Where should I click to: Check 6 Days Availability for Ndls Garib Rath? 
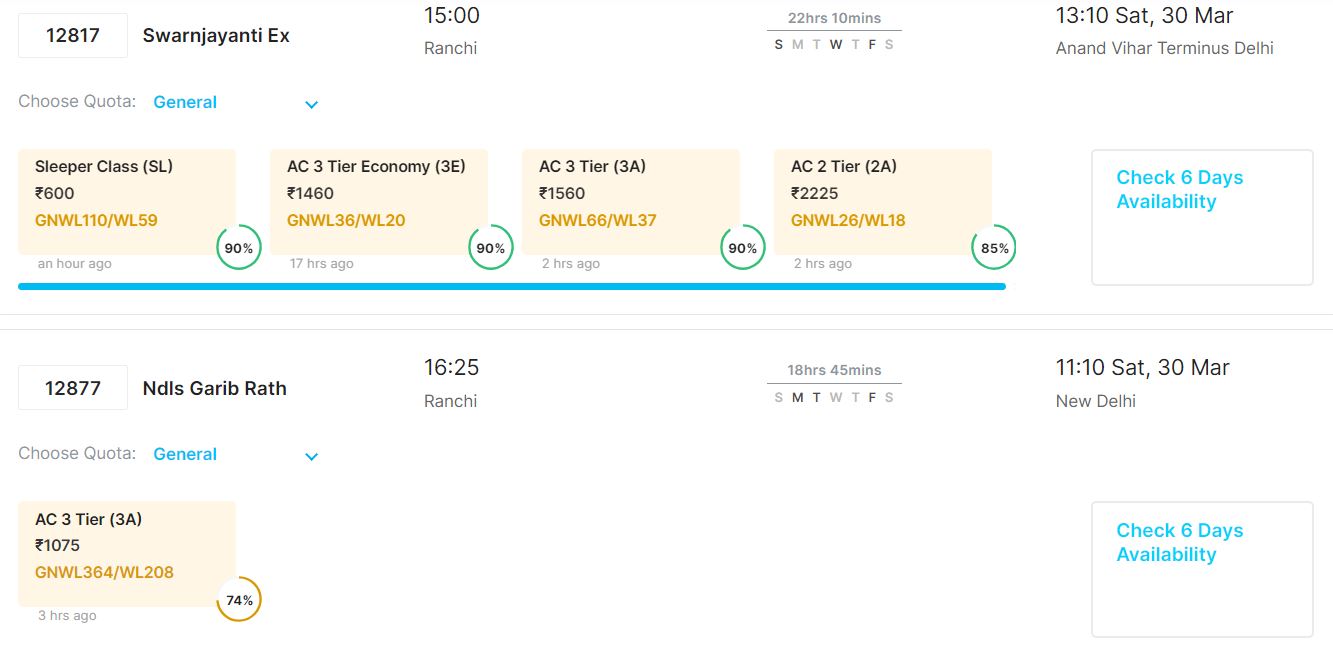pyautogui.click(x=1180, y=543)
